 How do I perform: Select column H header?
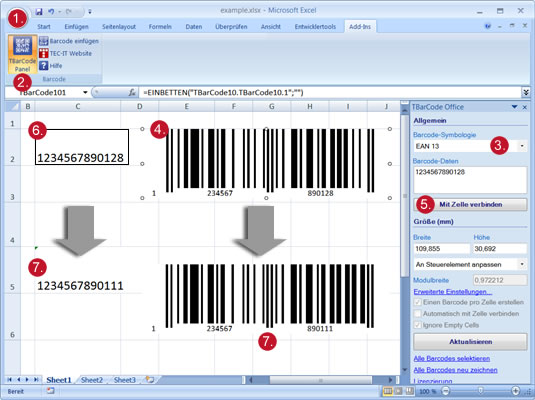(310, 107)
